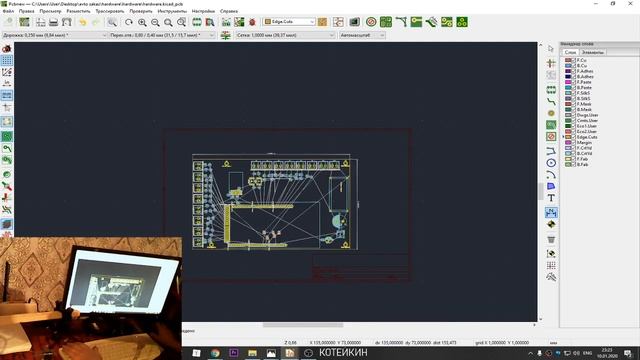Open the Справка menu
This screenshot has width=640, height=360.
[x=229, y=11]
